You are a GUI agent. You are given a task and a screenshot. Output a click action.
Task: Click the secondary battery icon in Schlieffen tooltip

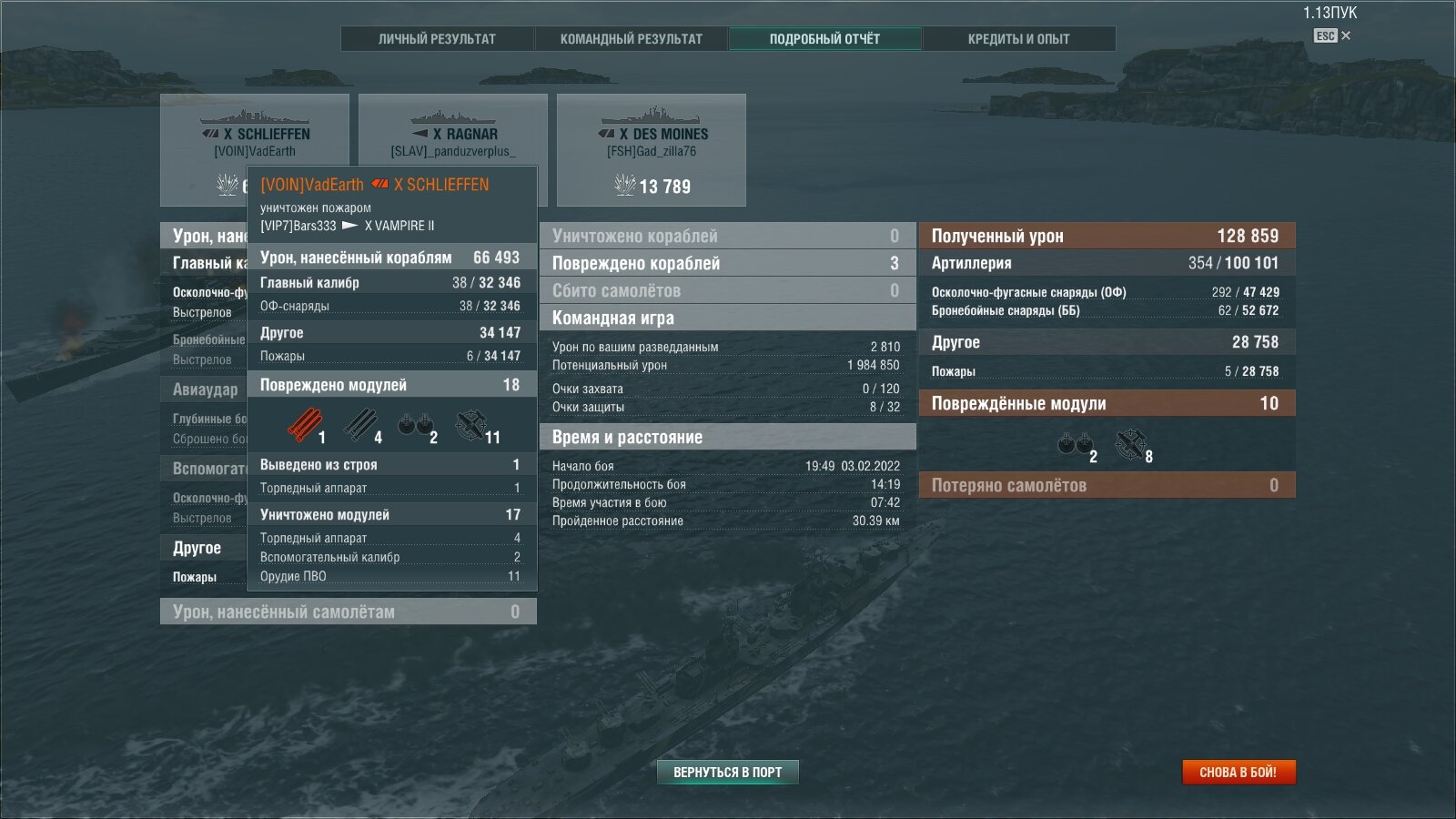[x=414, y=425]
